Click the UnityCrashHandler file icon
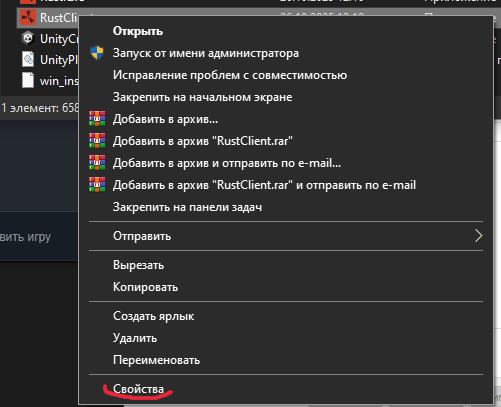This screenshot has width=501, height=407. click(x=28, y=39)
